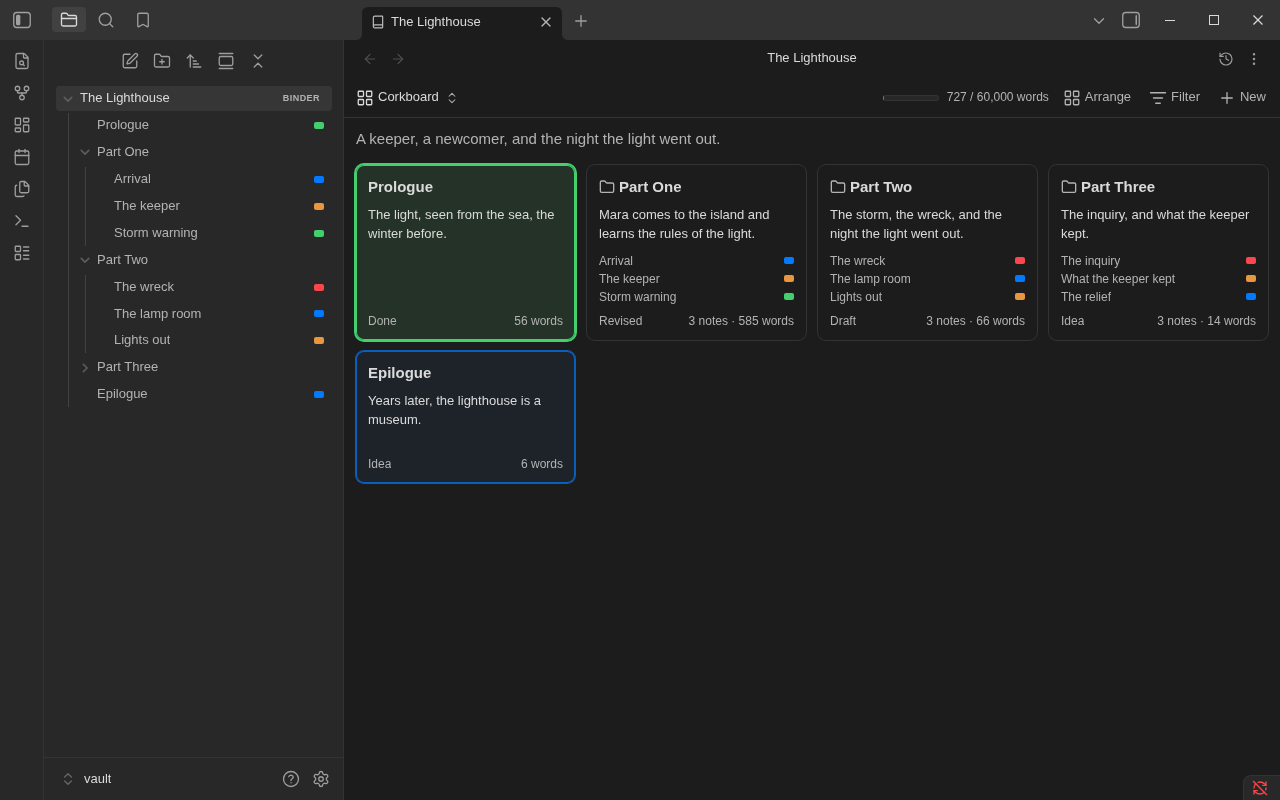Expand the Part Three folder

[x=85, y=368]
